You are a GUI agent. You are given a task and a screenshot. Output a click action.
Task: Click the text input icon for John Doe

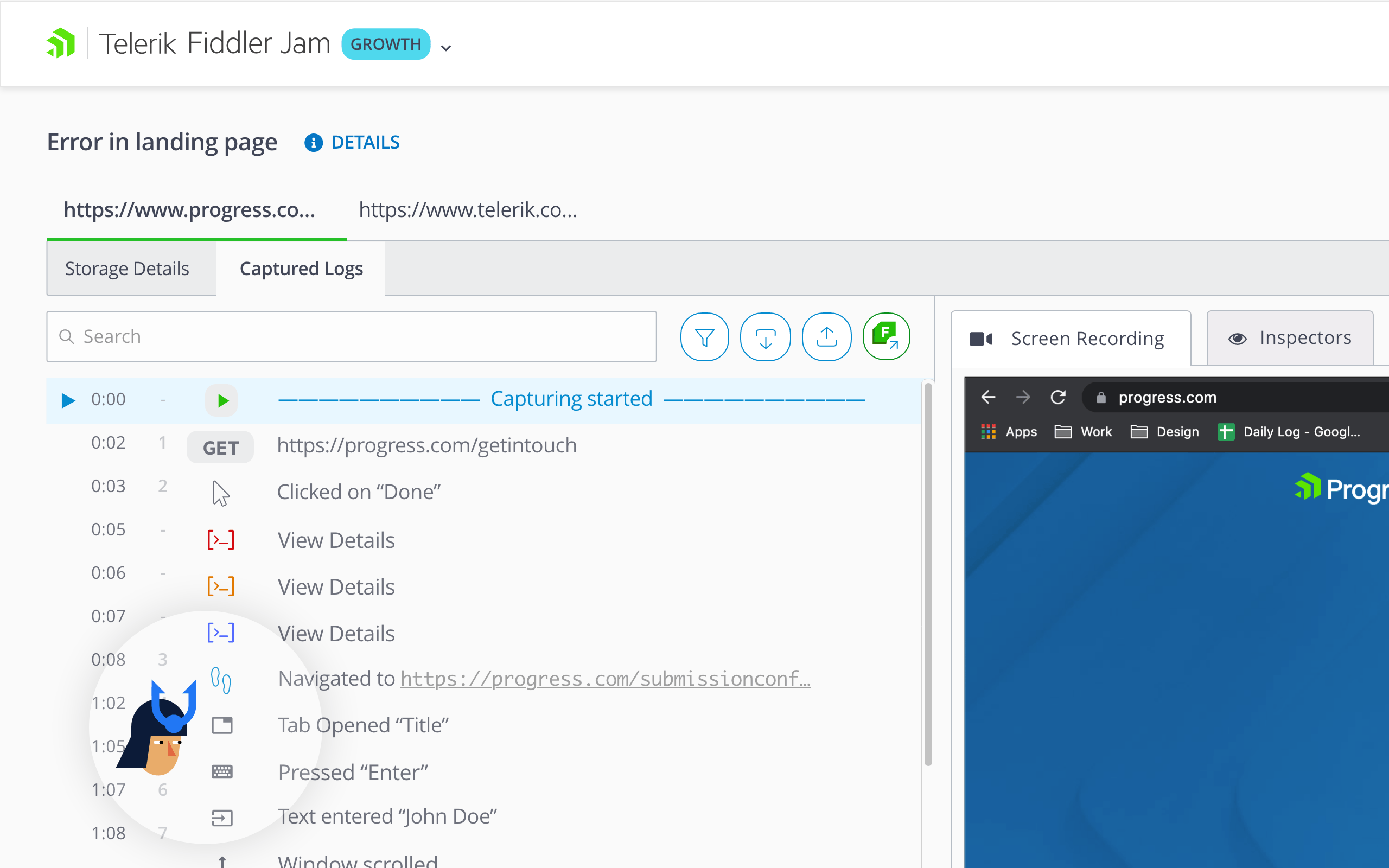click(x=221, y=818)
